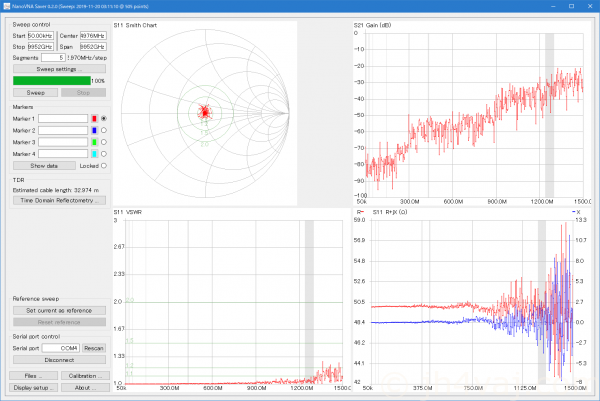Click the S11 Smith Chart plot

coord(205,114)
